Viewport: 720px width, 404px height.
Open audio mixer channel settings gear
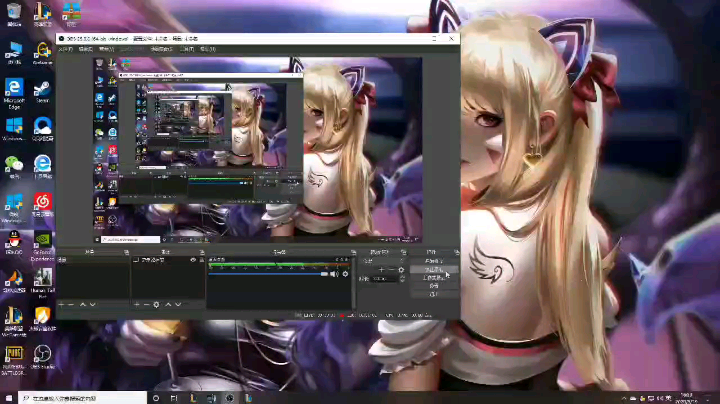pos(345,274)
